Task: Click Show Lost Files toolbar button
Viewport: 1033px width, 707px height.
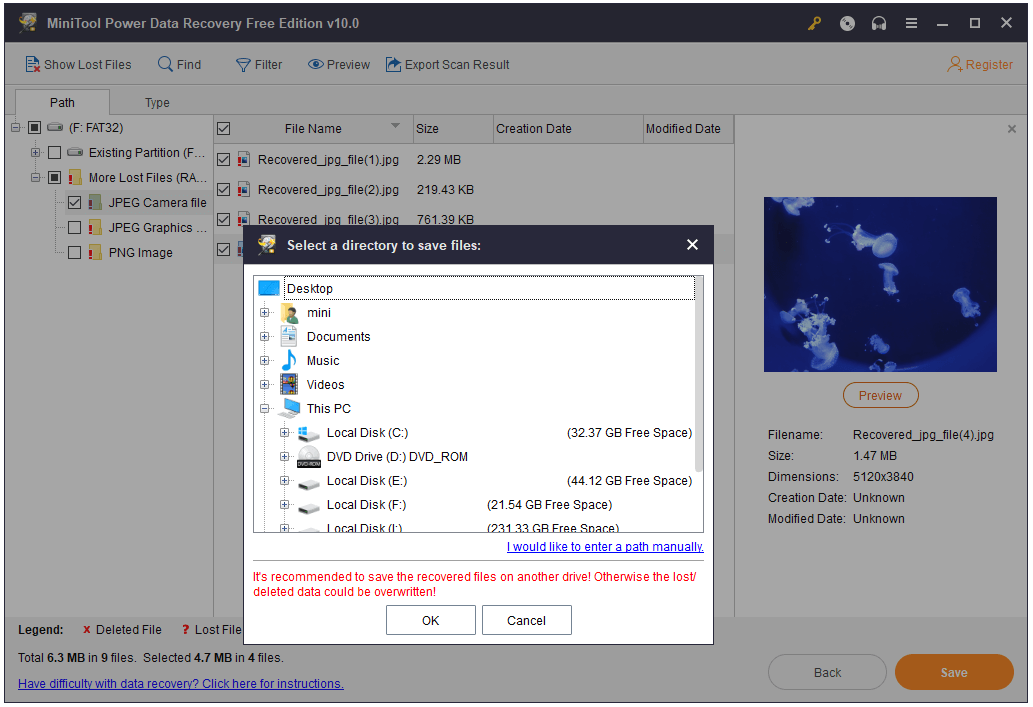Action: (x=78, y=65)
